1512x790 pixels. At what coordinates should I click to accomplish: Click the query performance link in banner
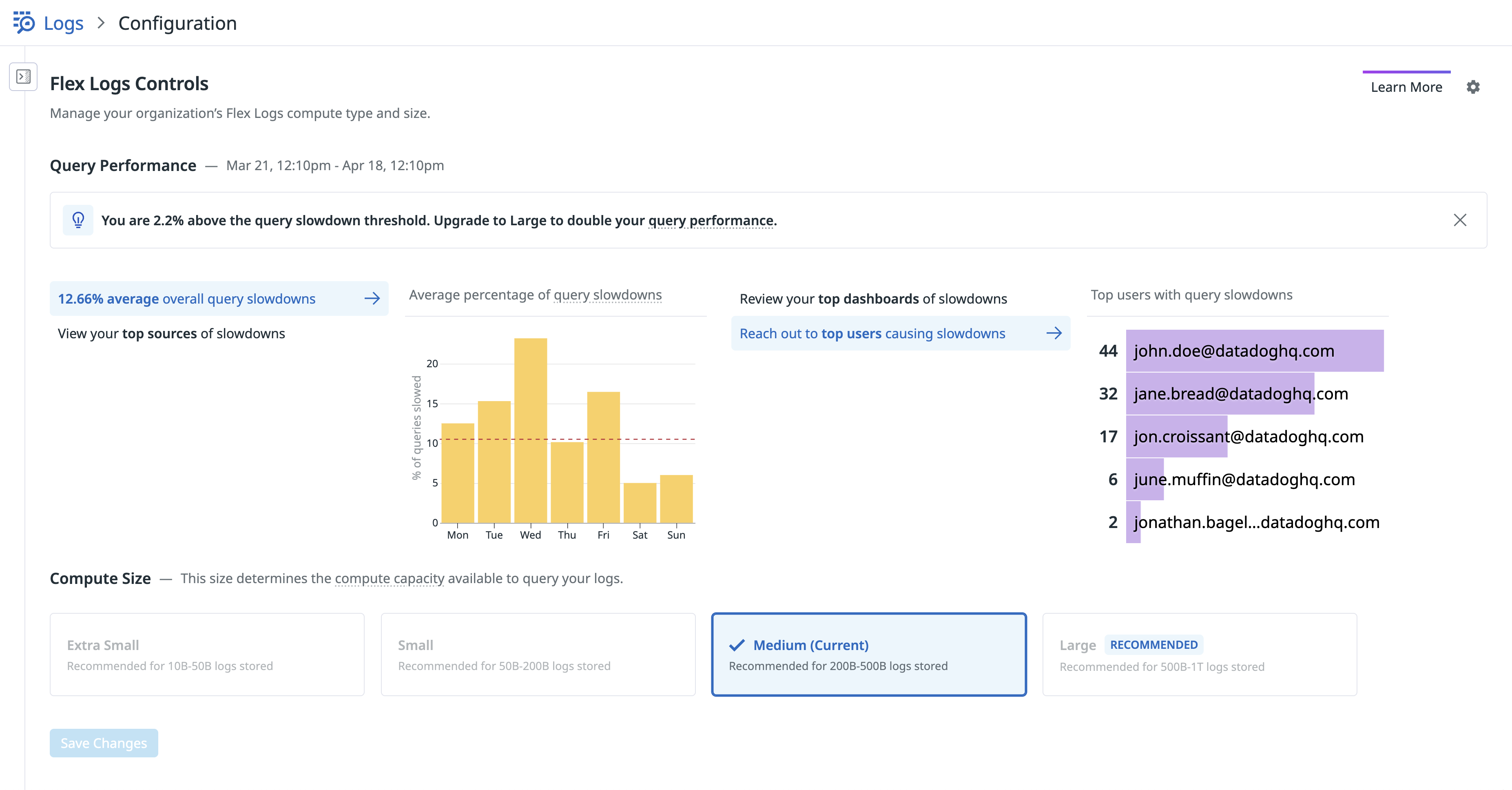pos(711,220)
